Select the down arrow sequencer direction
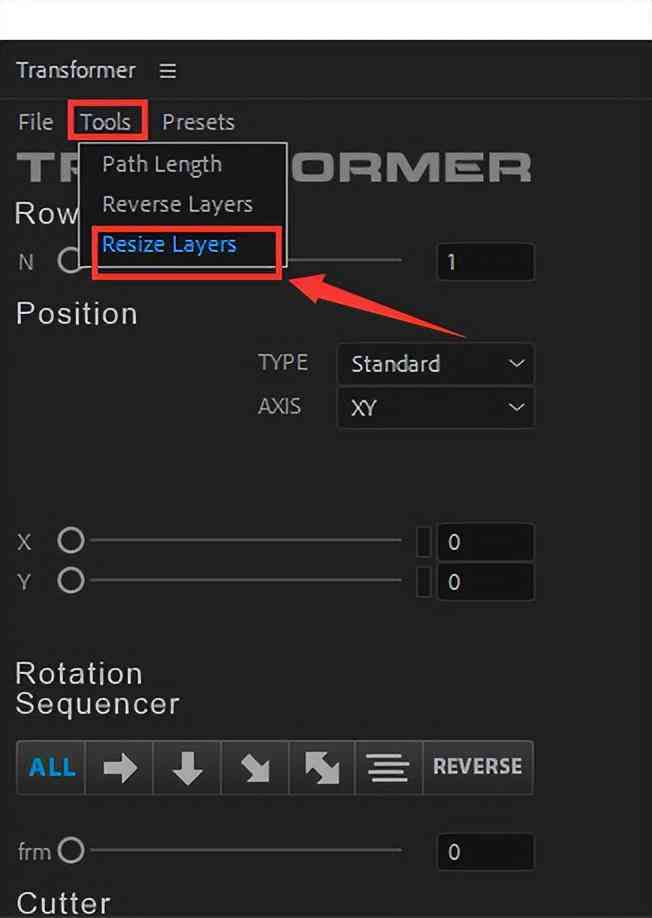652x918 pixels. [187, 767]
